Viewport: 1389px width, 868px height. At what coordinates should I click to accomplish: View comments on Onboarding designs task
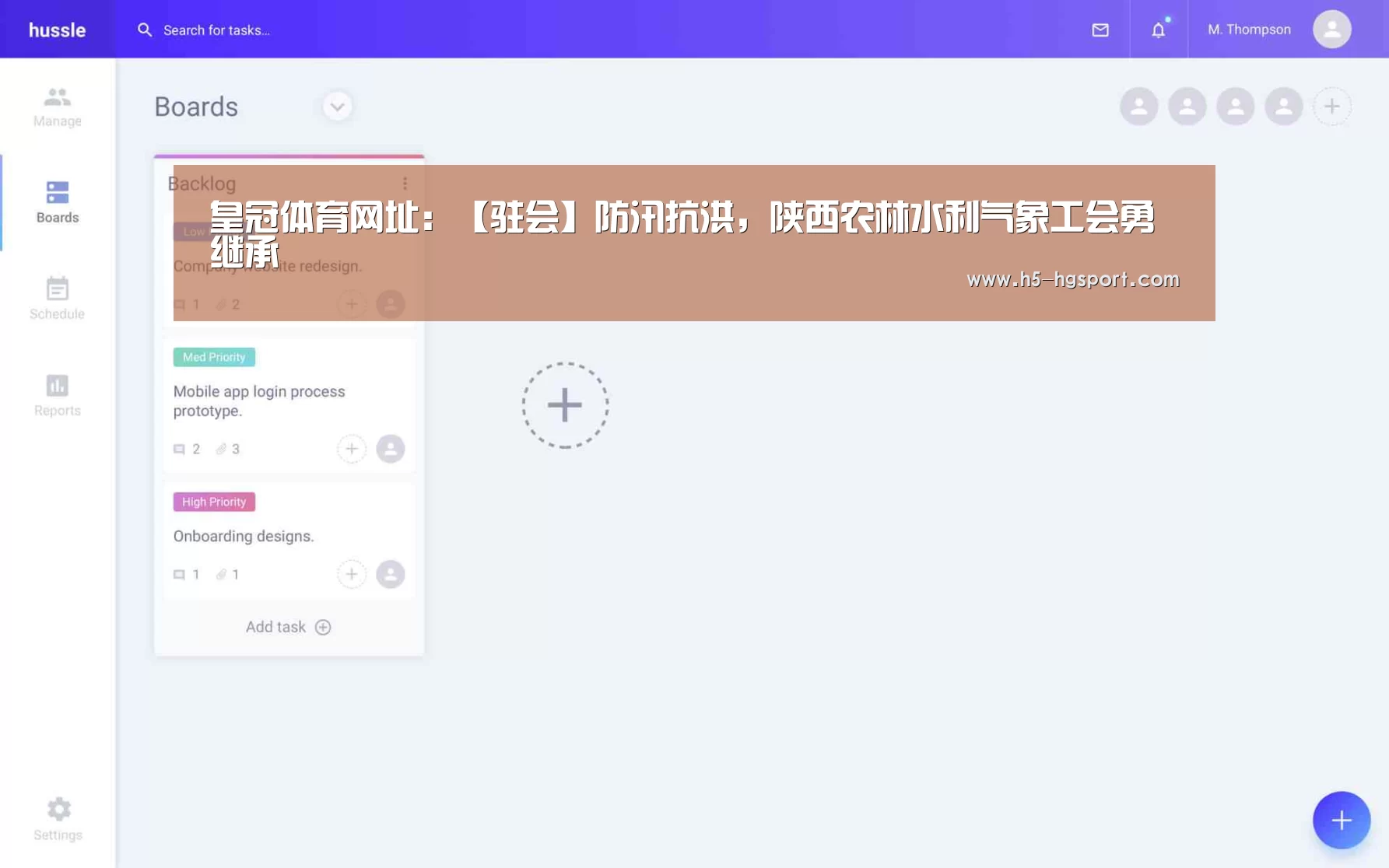coord(187,574)
